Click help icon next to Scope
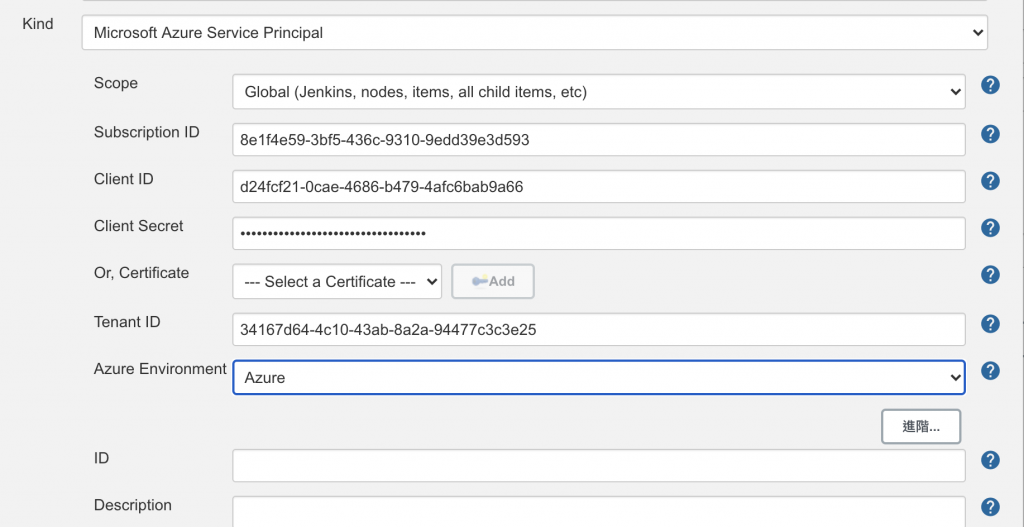 [990, 85]
